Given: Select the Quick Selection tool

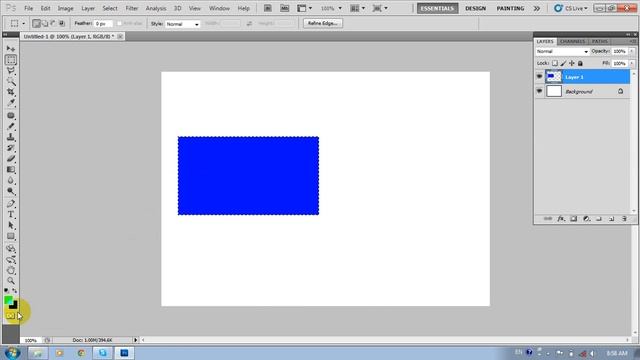Looking at the screenshot, I should 11,81.
